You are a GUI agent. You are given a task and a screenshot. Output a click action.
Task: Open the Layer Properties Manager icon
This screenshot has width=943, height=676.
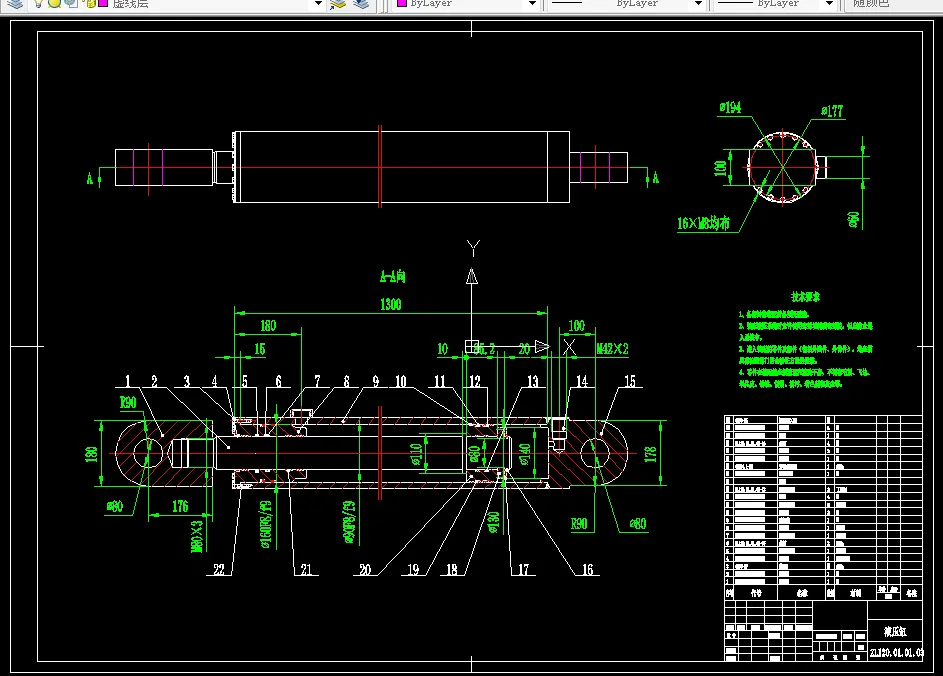point(15,4)
